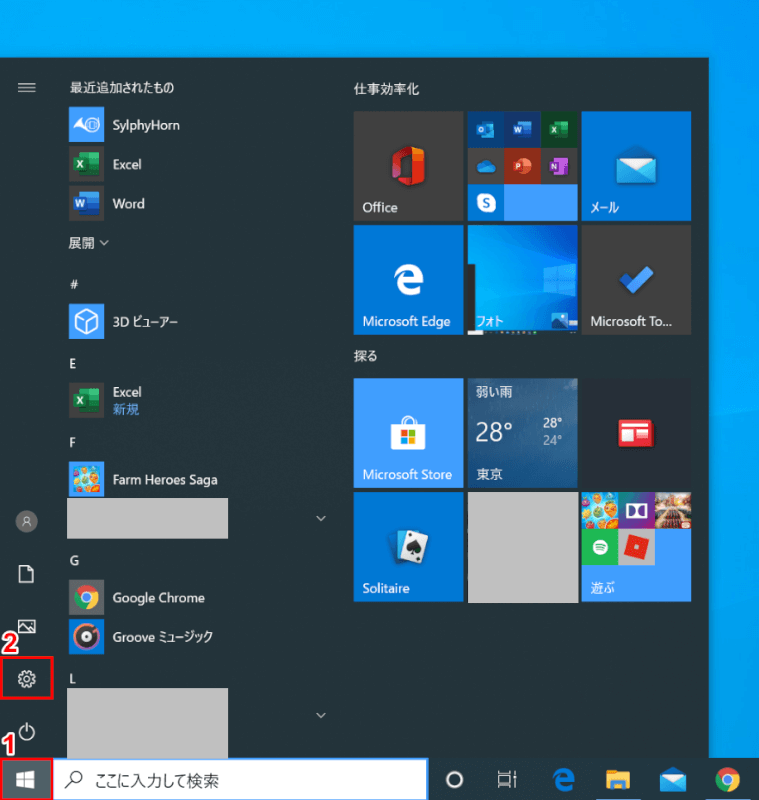Click the F letter index header
This screenshot has height=800, width=759.
pos(72,442)
